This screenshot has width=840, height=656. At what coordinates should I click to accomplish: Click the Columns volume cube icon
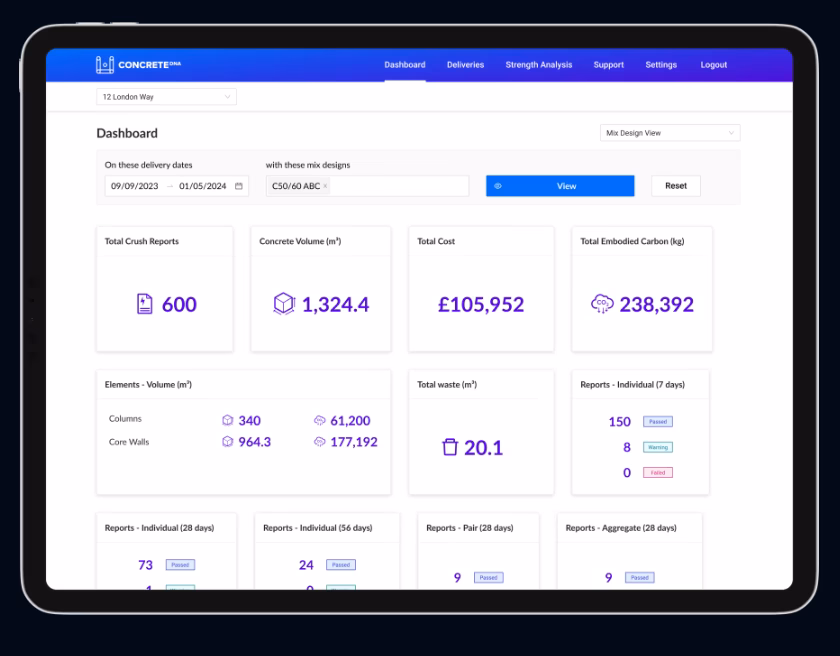point(227,421)
